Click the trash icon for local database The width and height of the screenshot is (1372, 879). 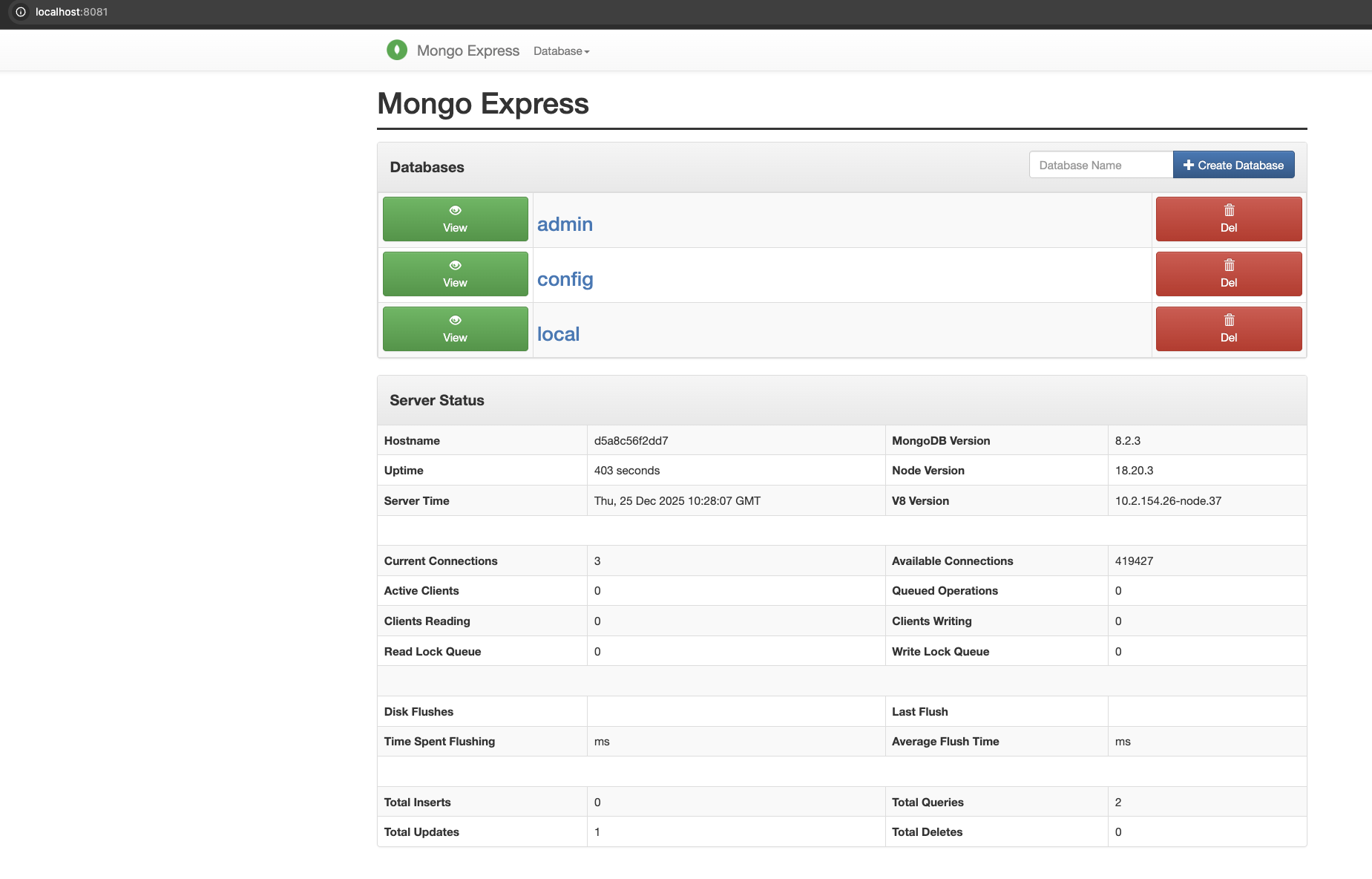click(x=1229, y=321)
